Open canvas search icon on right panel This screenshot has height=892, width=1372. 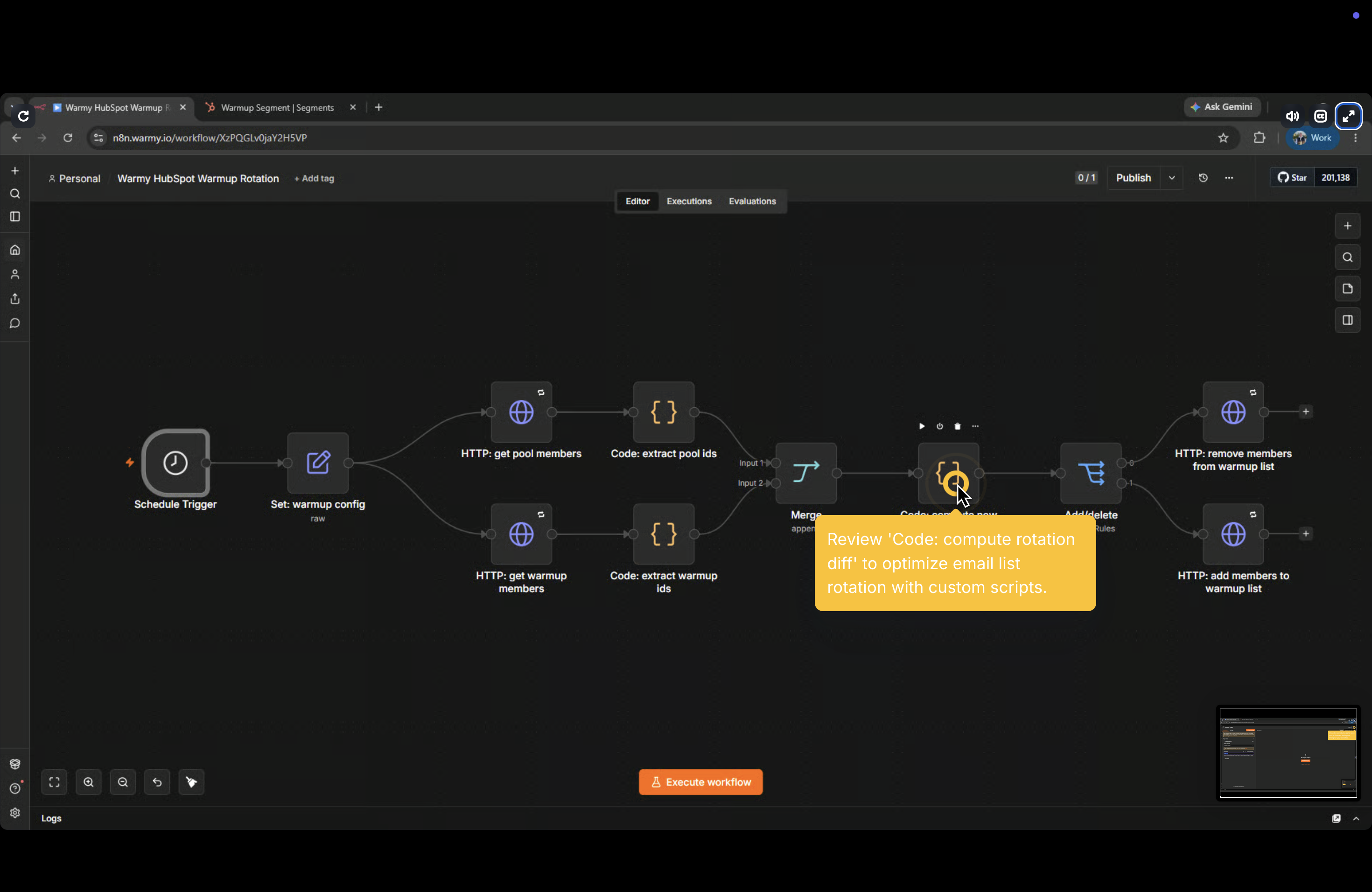click(1347, 258)
